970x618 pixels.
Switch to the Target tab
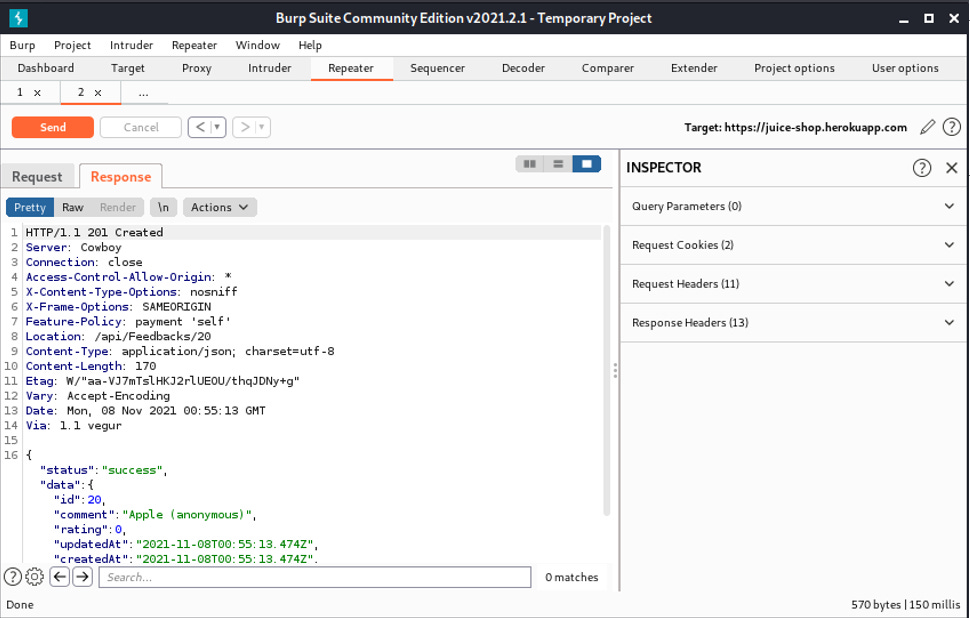point(127,68)
